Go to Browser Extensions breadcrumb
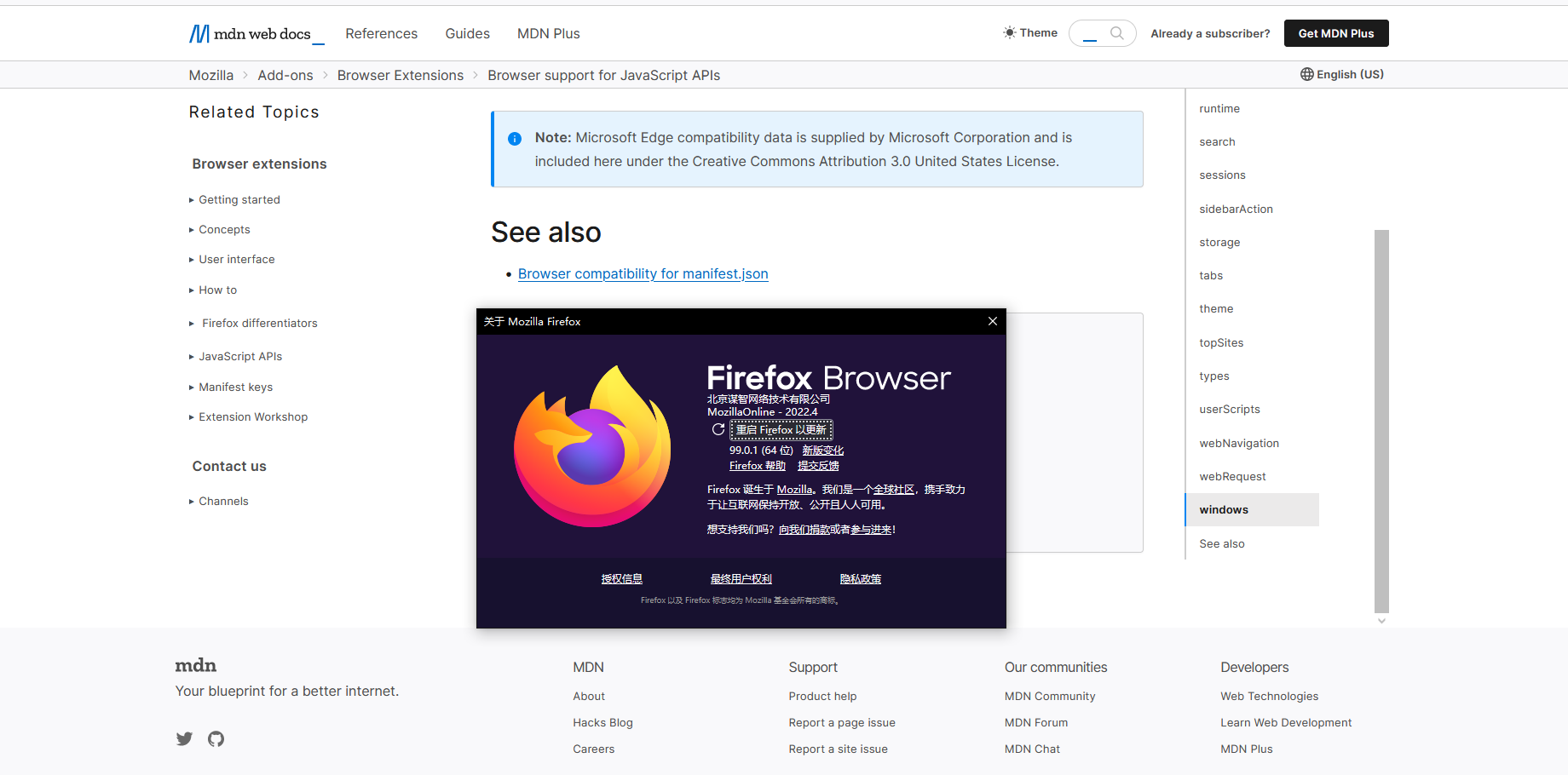Viewport: 1568px width, 775px height. click(401, 76)
